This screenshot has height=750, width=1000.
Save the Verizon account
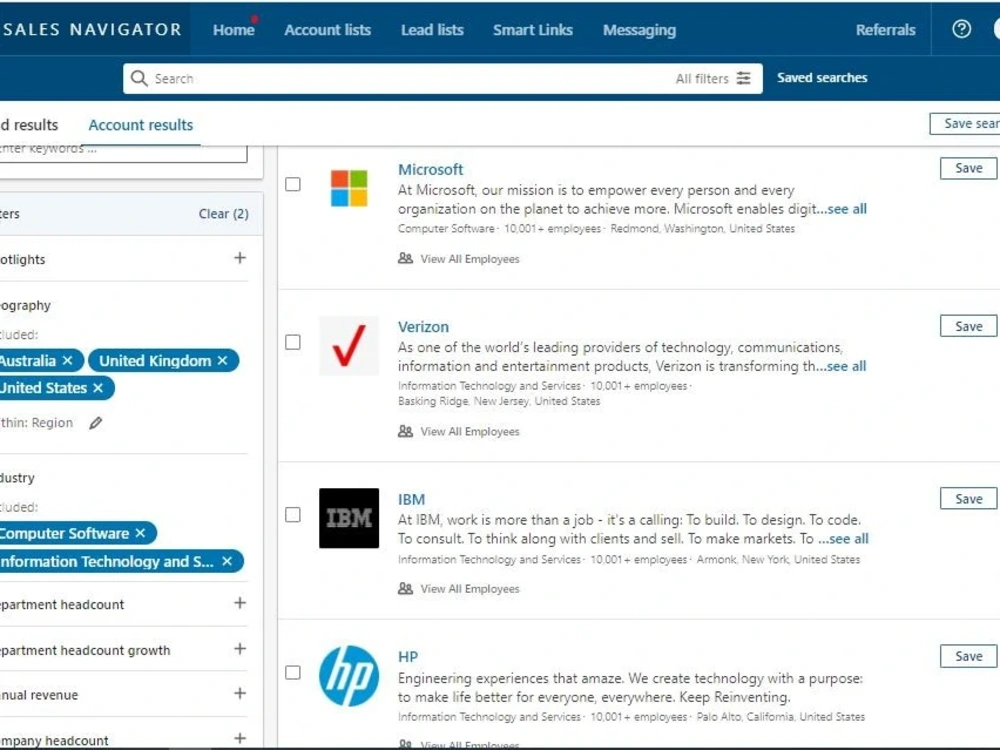coord(968,327)
